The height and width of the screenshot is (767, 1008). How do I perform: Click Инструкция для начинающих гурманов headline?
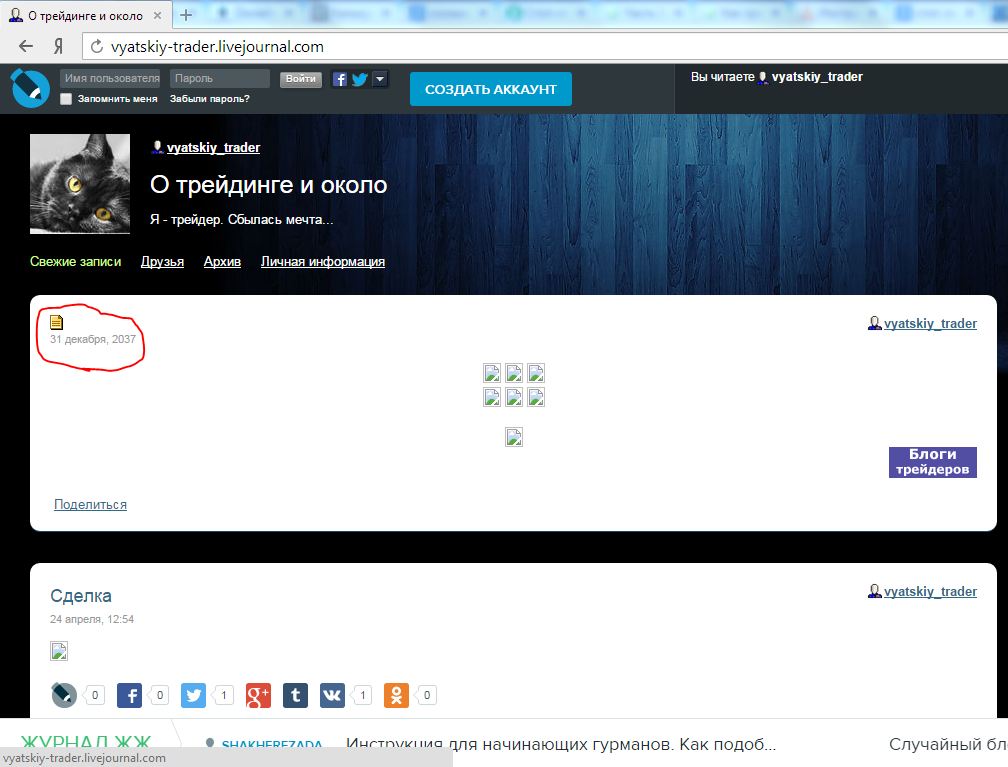[561, 744]
